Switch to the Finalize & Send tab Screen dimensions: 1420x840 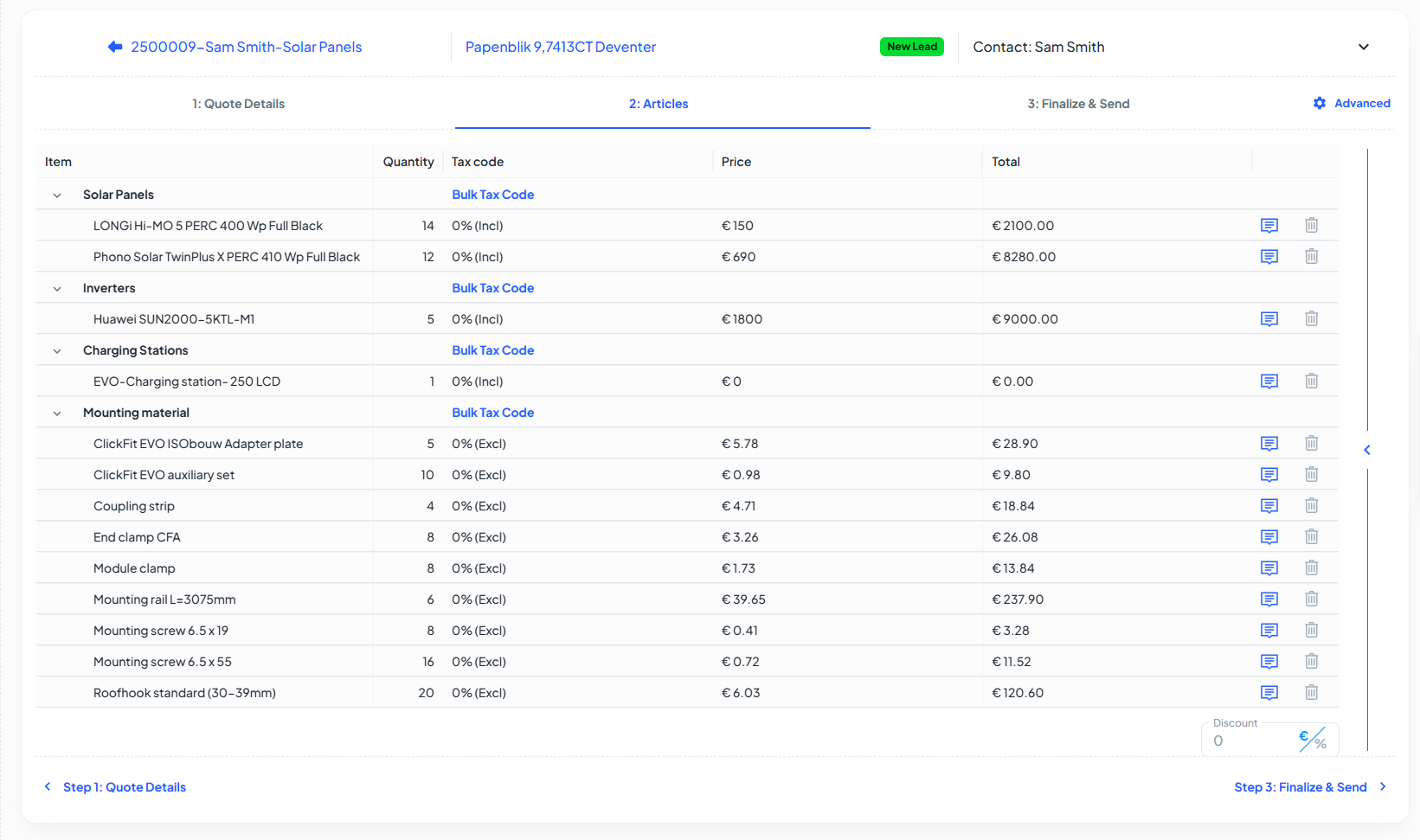[x=1078, y=104]
